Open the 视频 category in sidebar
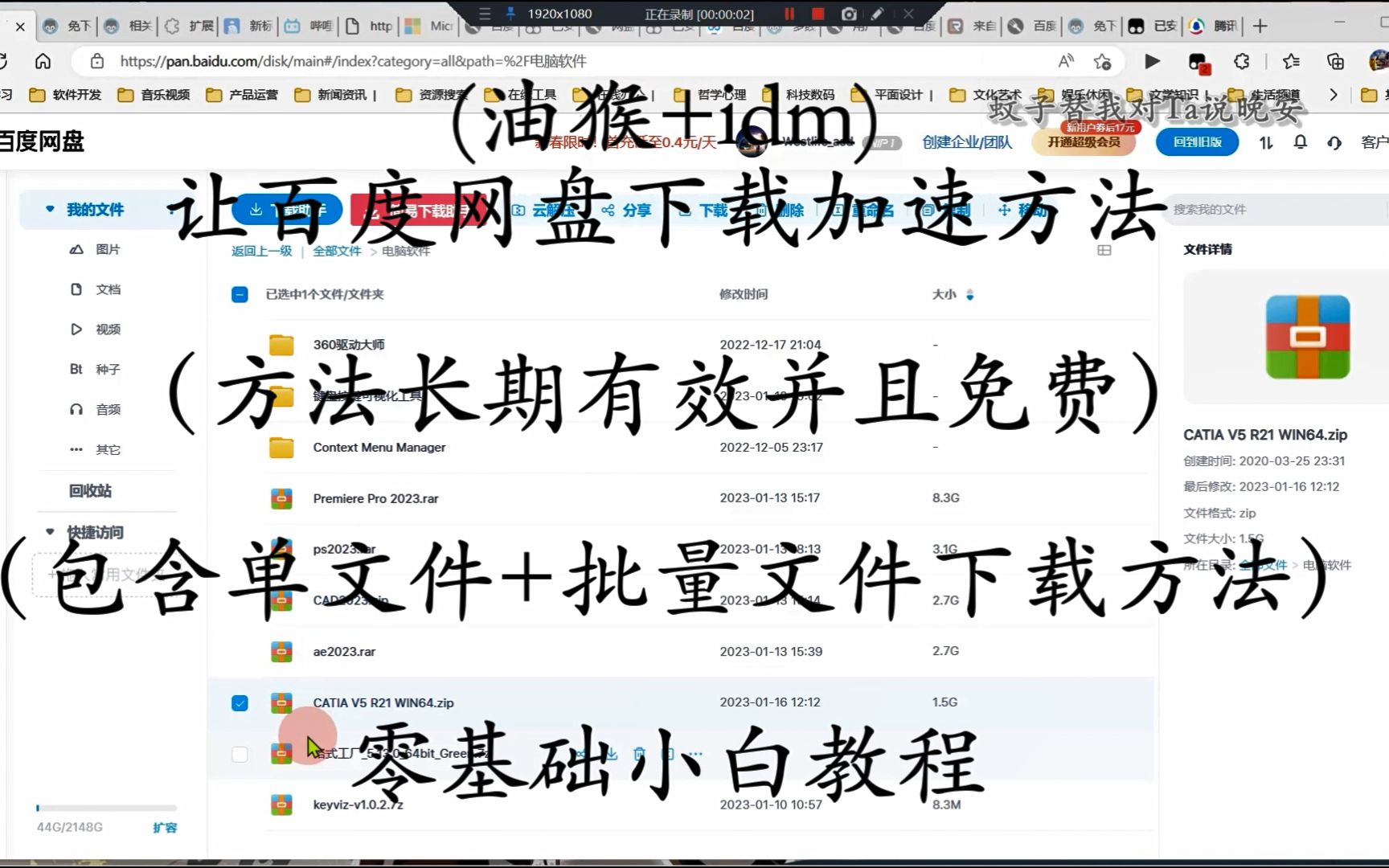Viewport: 1389px width, 868px height. point(95,330)
